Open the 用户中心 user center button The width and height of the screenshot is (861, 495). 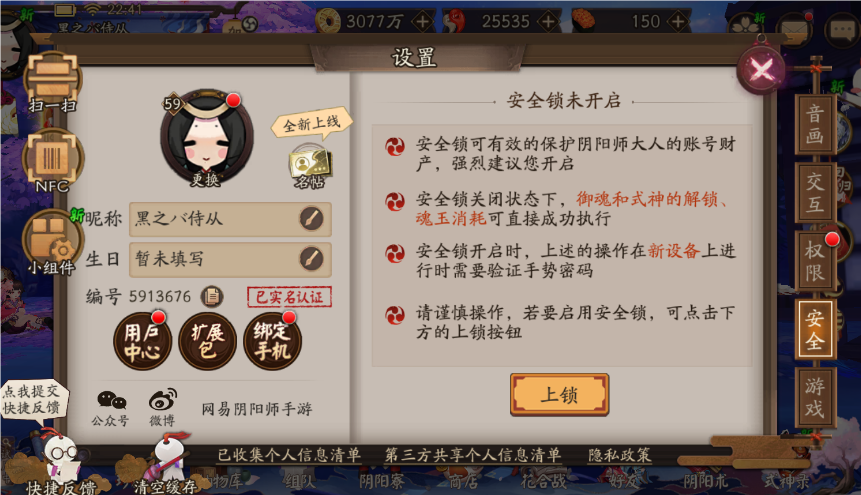(x=142, y=341)
